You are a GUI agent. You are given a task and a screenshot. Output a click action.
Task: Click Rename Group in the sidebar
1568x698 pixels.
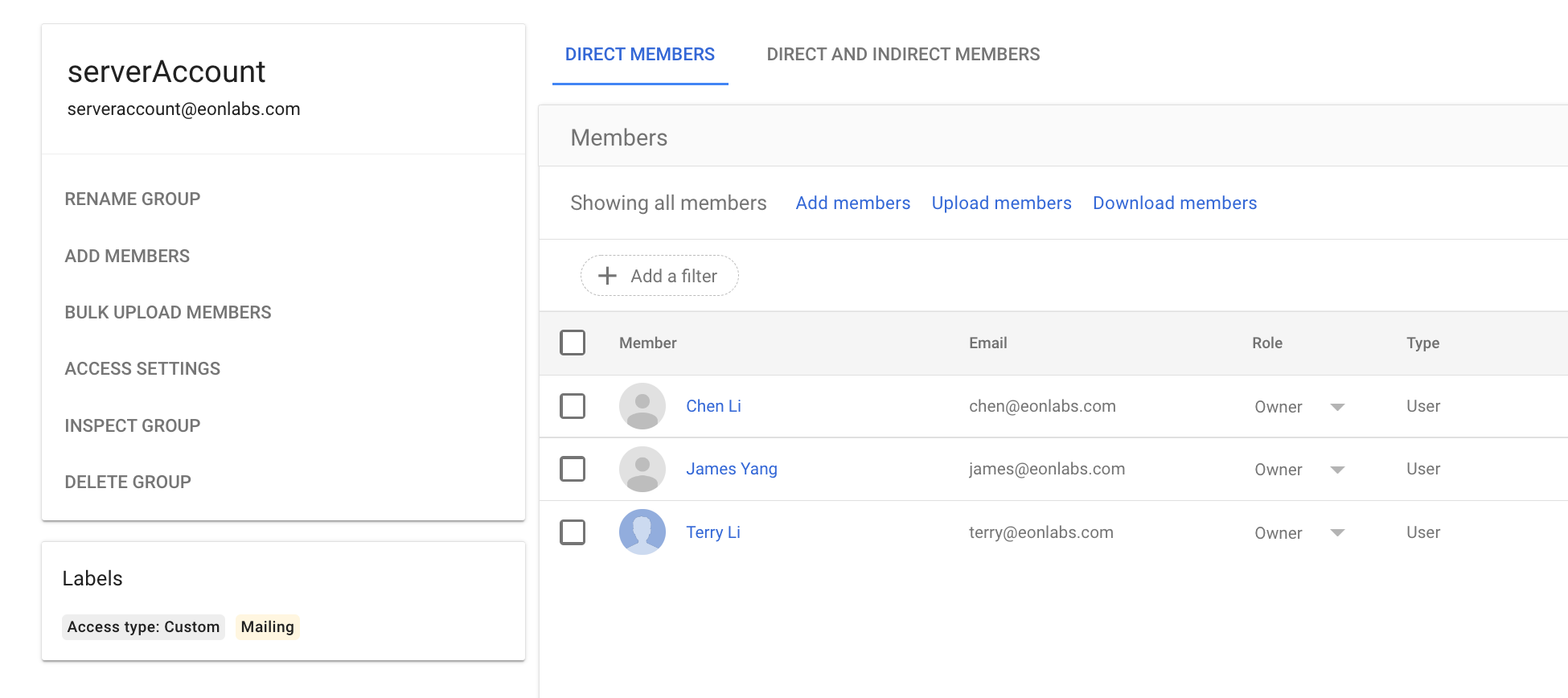(x=133, y=199)
